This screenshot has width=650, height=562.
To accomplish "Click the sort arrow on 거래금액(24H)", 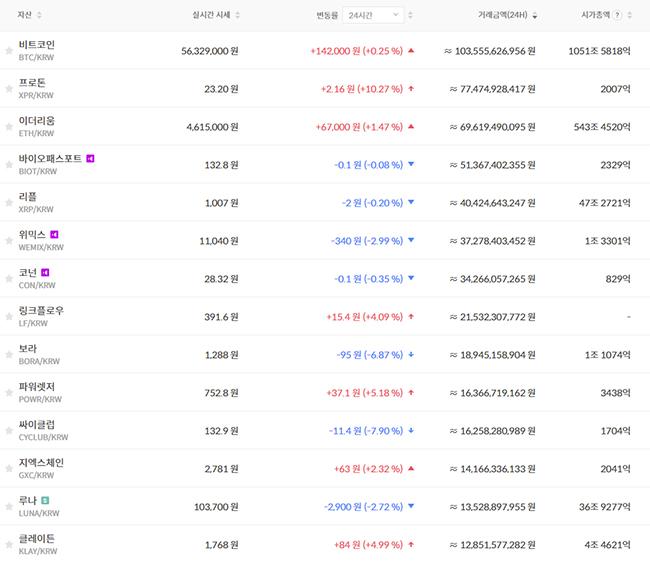I will (534, 16).
